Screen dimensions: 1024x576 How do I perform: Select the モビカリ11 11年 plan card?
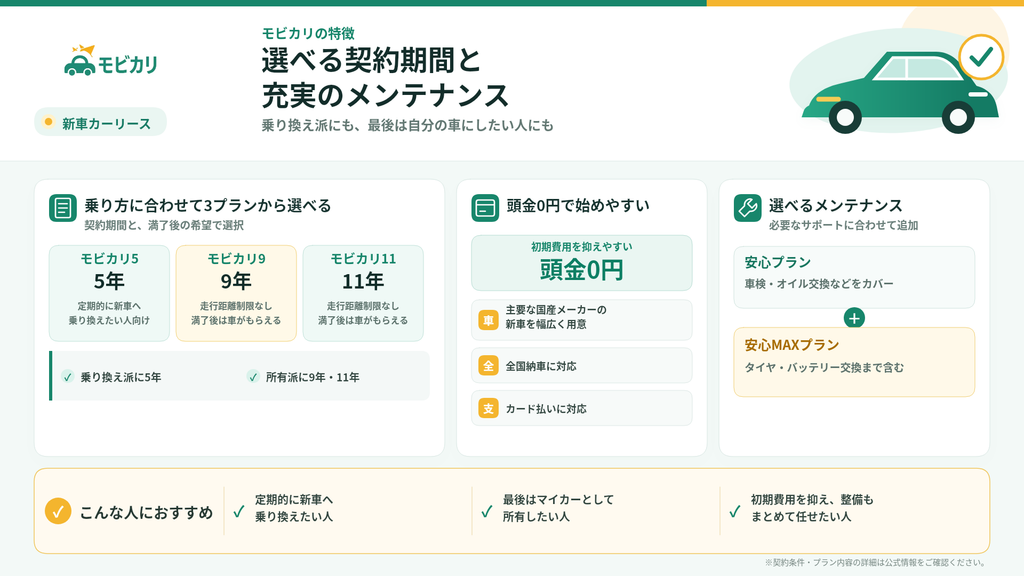click(x=363, y=293)
